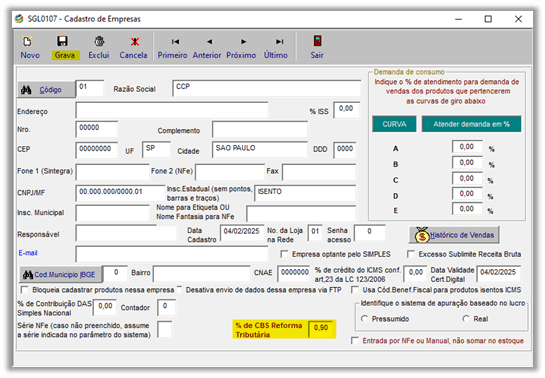Click the Responsável field

(x=126, y=233)
